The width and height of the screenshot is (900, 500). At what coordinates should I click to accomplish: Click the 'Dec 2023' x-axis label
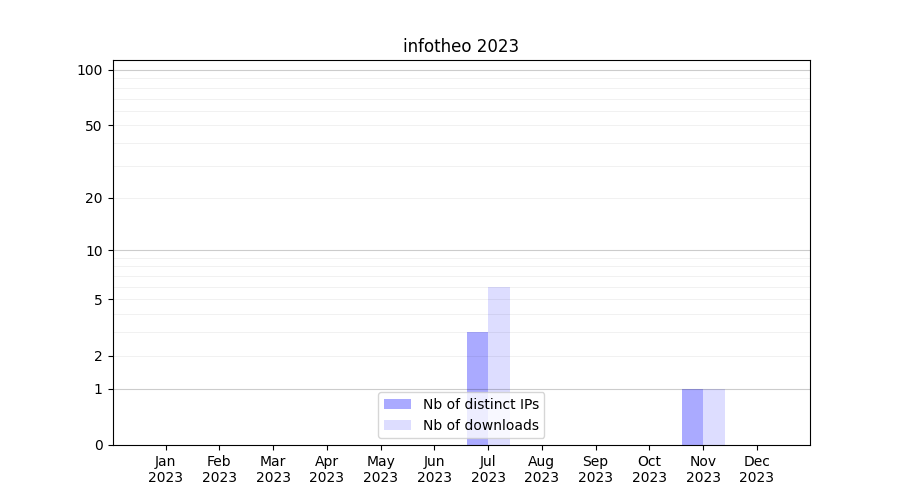pos(757,469)
